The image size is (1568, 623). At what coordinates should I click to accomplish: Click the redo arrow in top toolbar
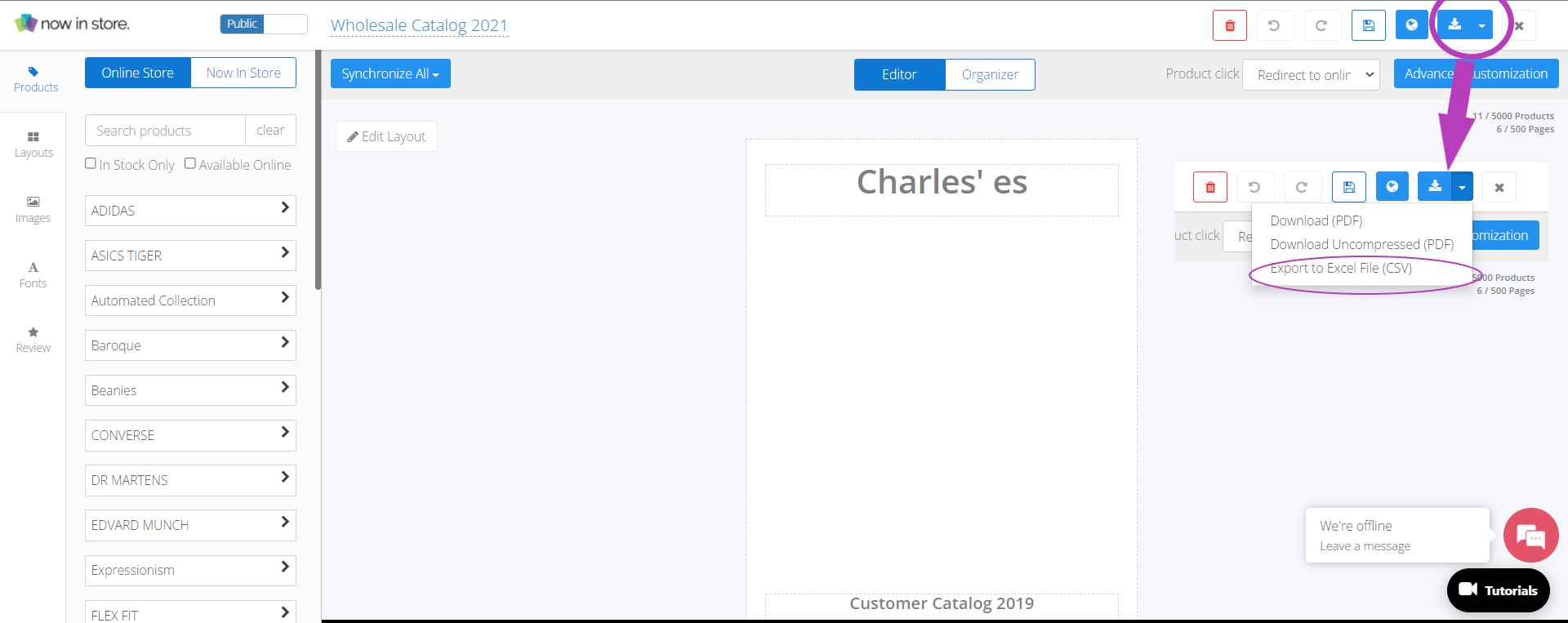coord(1321,25)
